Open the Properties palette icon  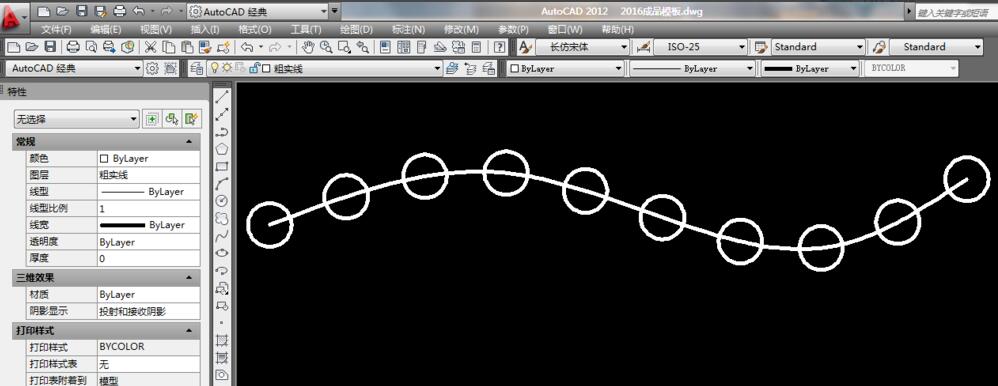pyautogui.click(x=385, y=46)
